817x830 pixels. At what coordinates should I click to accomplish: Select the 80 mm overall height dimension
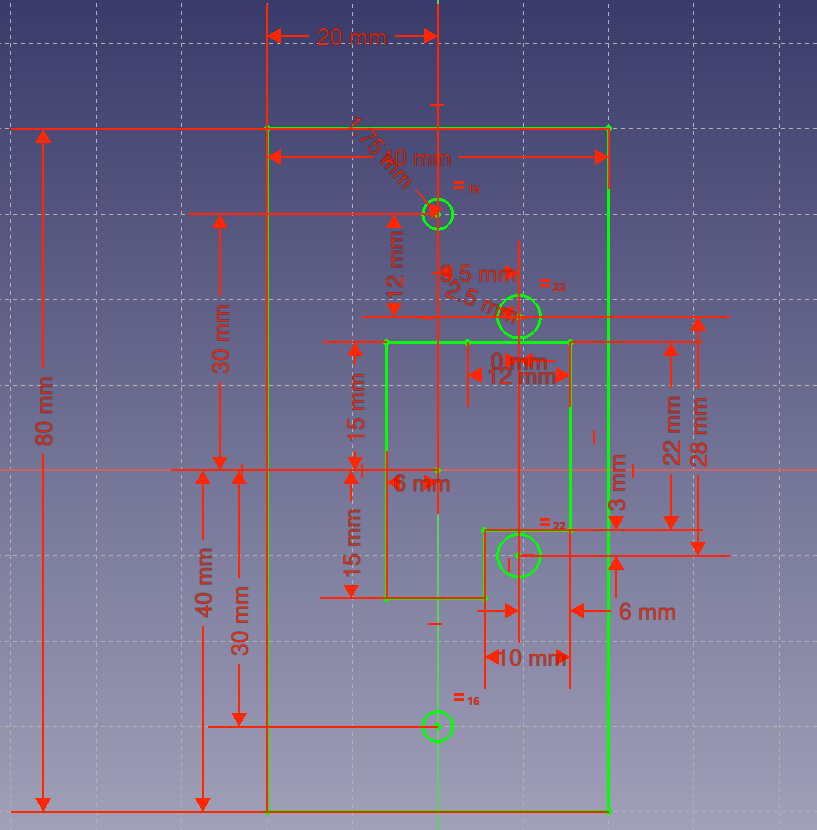pyautogui.click(x=44, y=411)
